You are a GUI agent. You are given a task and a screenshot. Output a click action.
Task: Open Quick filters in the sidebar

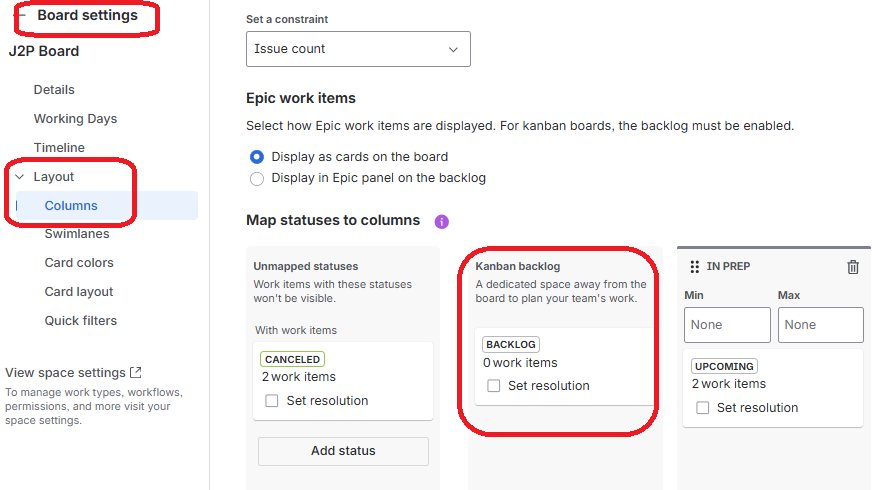coord(80,321)
